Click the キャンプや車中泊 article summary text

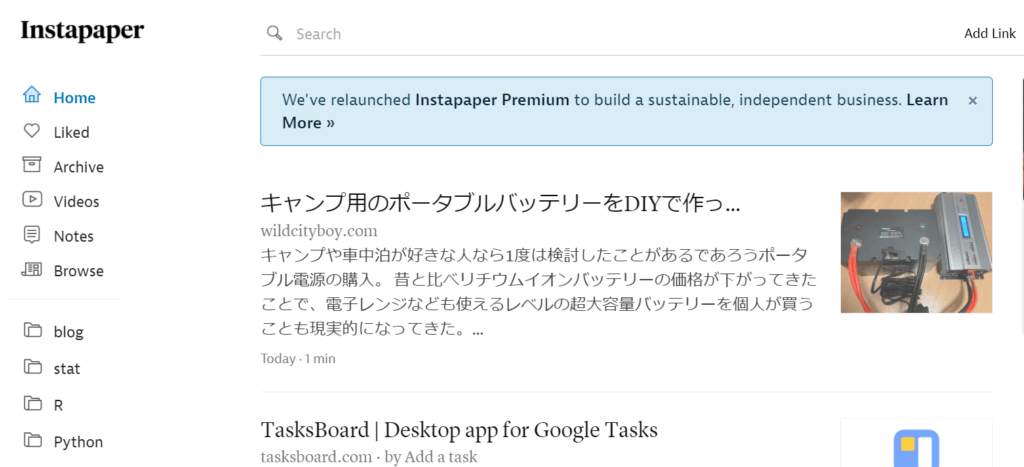(539, 291)
